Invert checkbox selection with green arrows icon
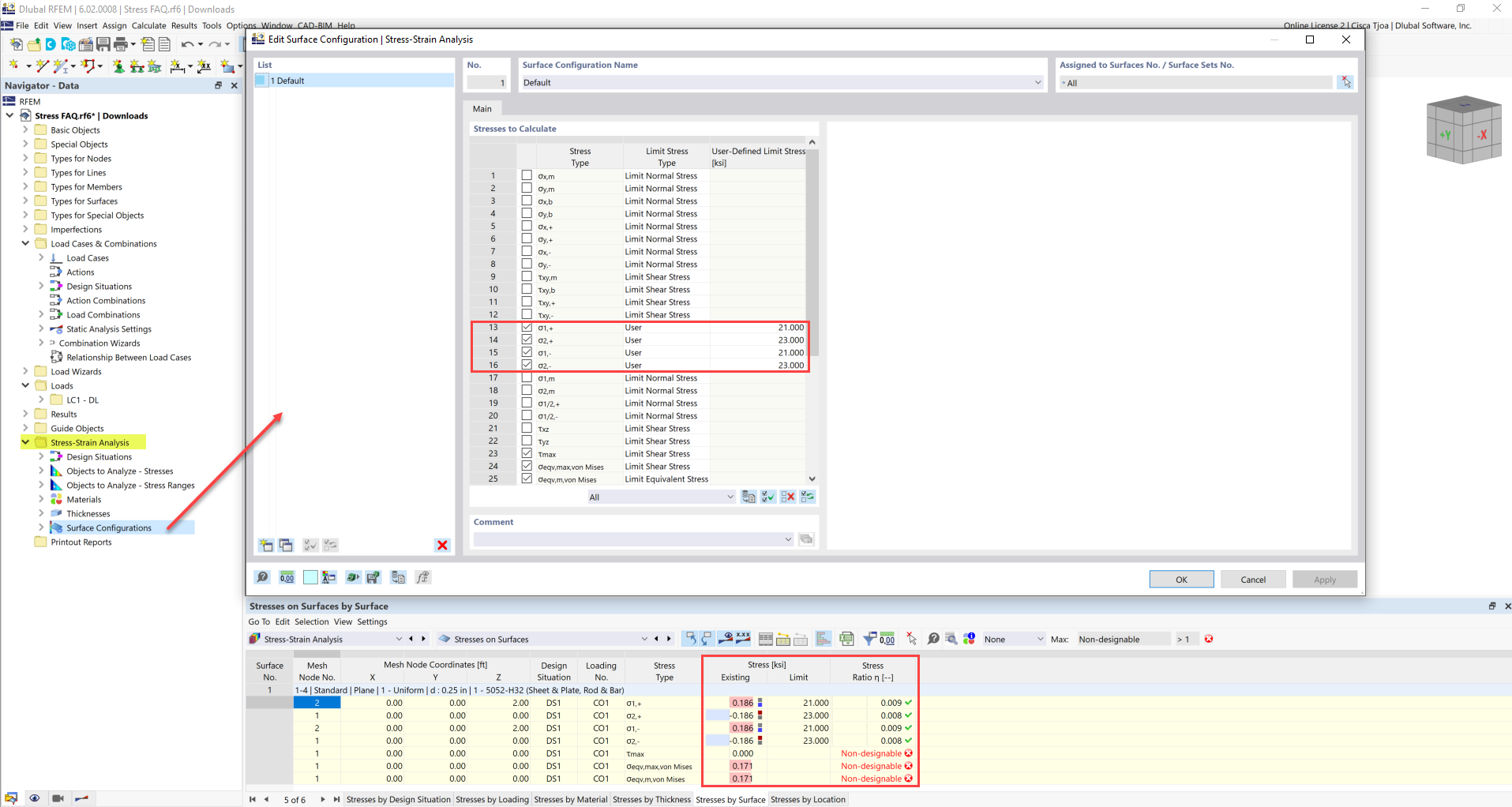The height and width of the screenshot is (807, 1512). [x=807, y=496]
